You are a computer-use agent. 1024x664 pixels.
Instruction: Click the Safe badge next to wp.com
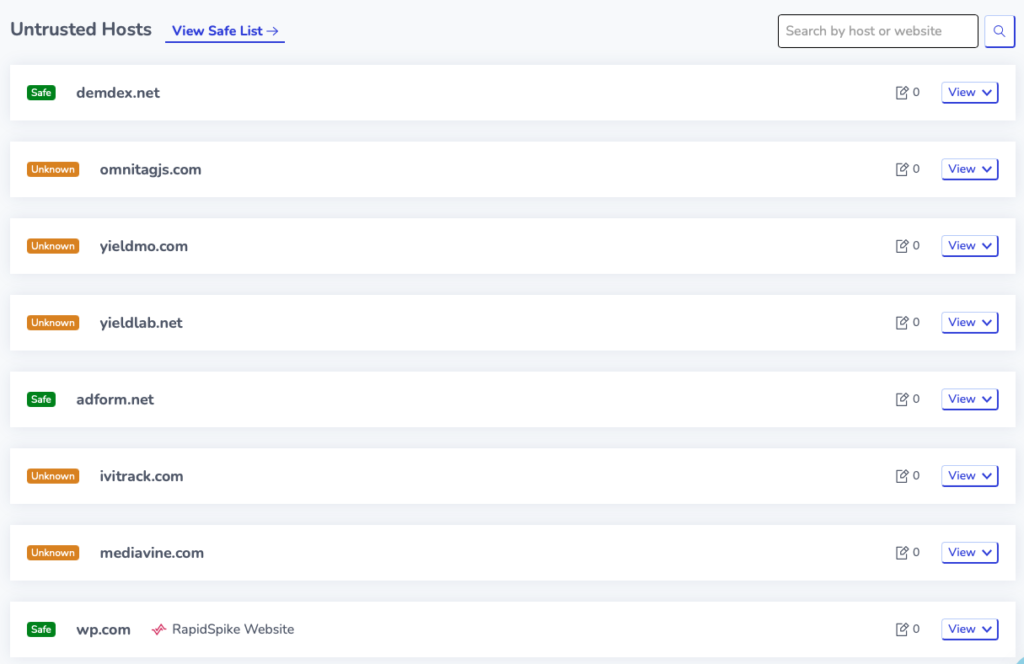[41, 629]
